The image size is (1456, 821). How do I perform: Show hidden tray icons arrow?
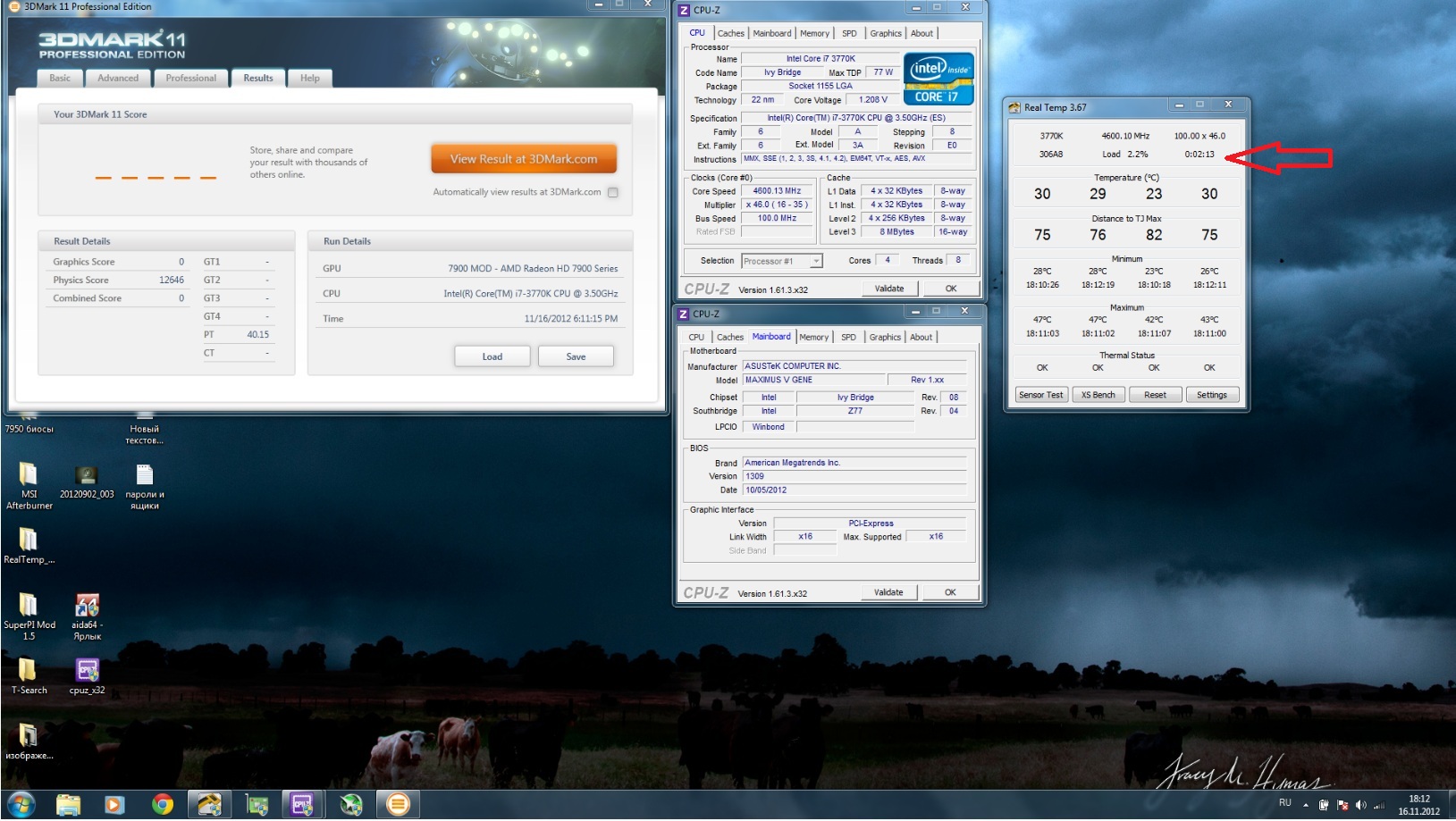[x=1305, y=805]
